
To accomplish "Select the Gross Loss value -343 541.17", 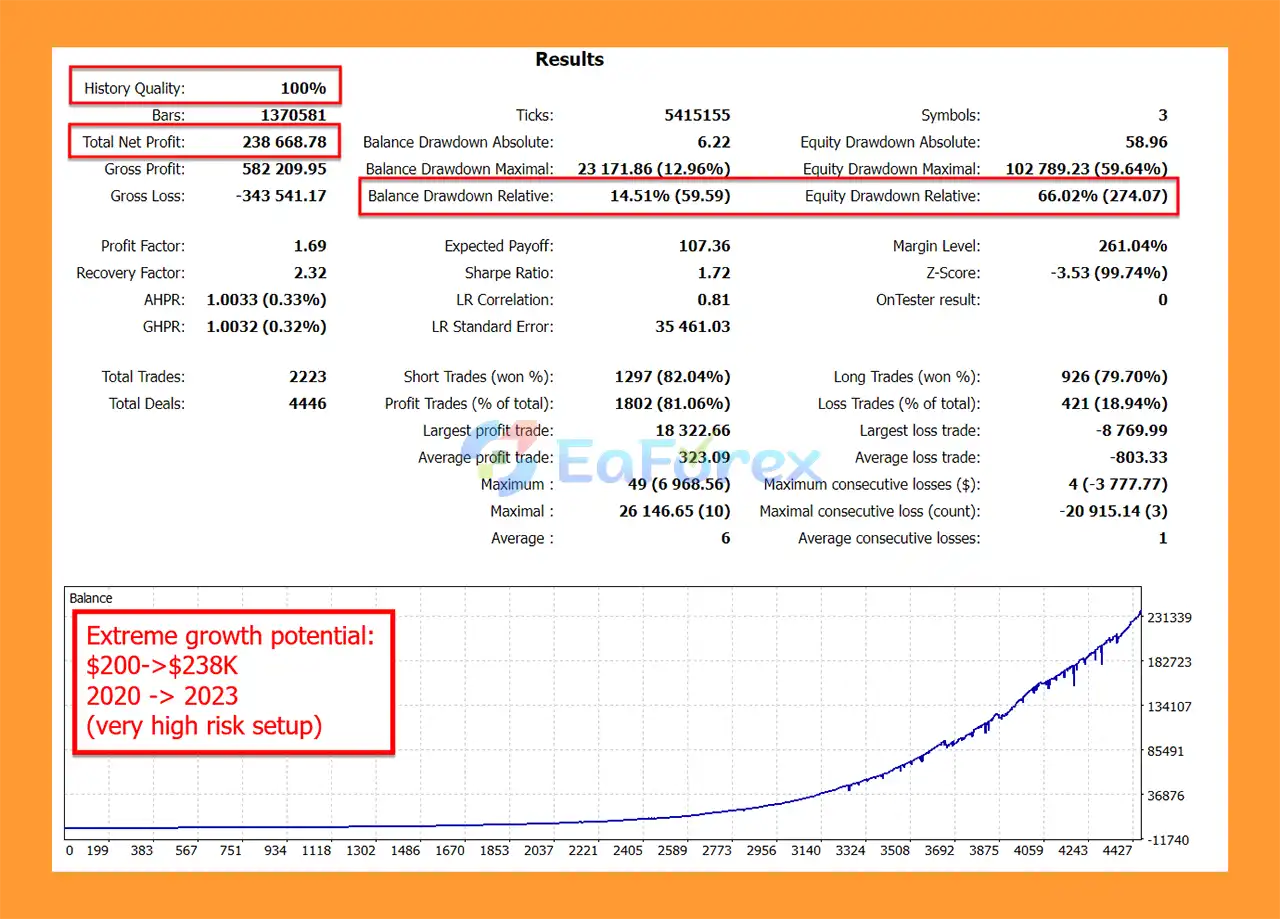I will pos(281,196).
